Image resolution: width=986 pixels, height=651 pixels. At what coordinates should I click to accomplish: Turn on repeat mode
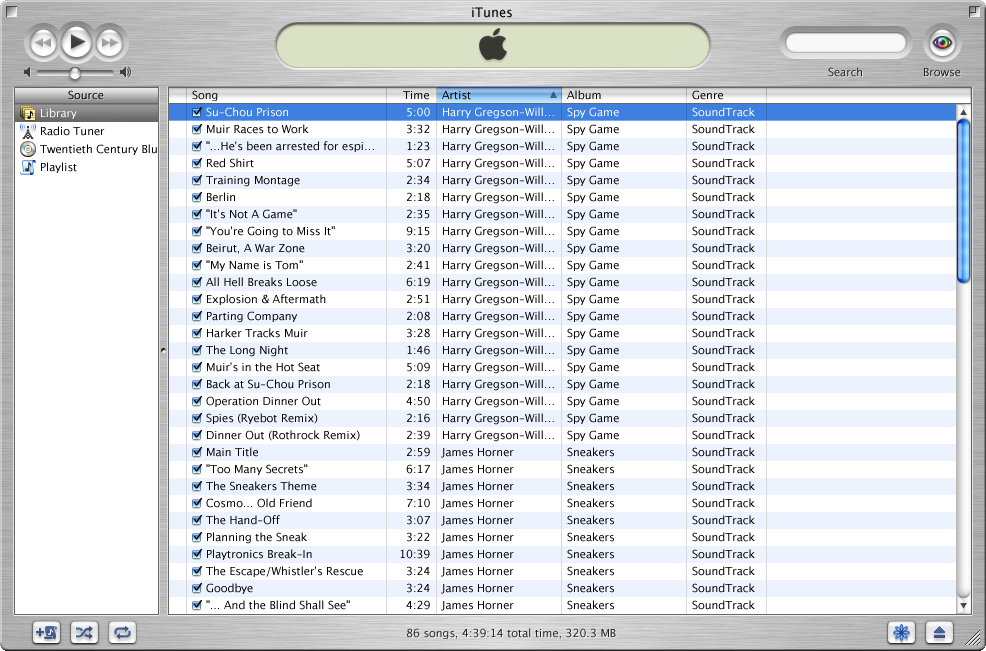pos(122,632)
